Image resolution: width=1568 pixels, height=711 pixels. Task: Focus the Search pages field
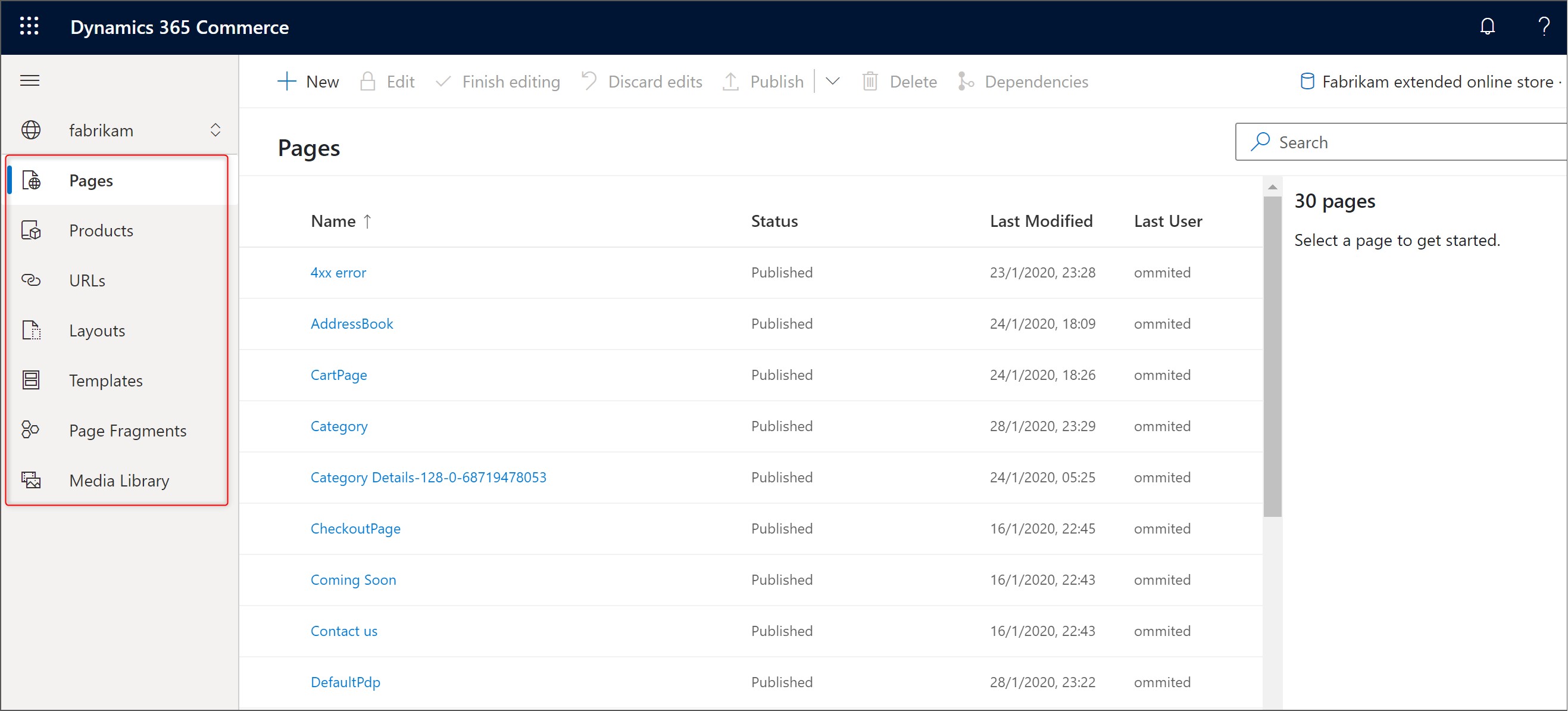[1401, 142]
